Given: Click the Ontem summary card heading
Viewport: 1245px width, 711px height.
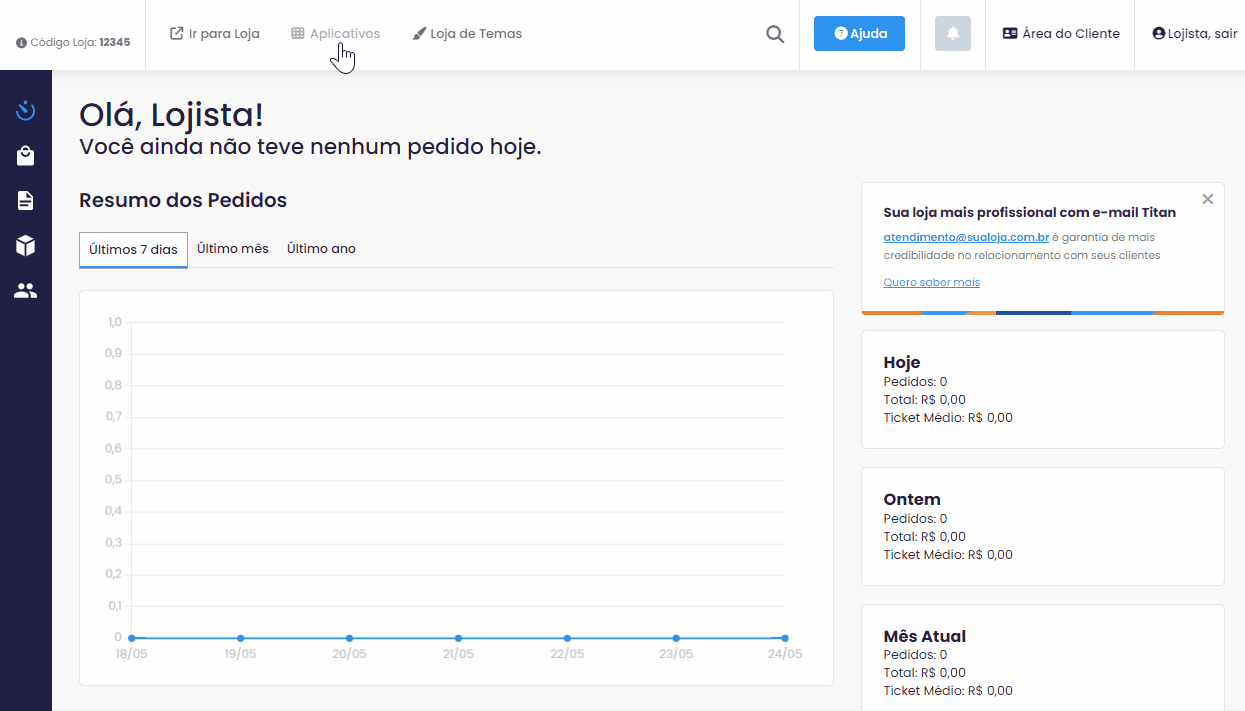Looking at the screenshot, I should pyautogui.click(x=912, y=499).
